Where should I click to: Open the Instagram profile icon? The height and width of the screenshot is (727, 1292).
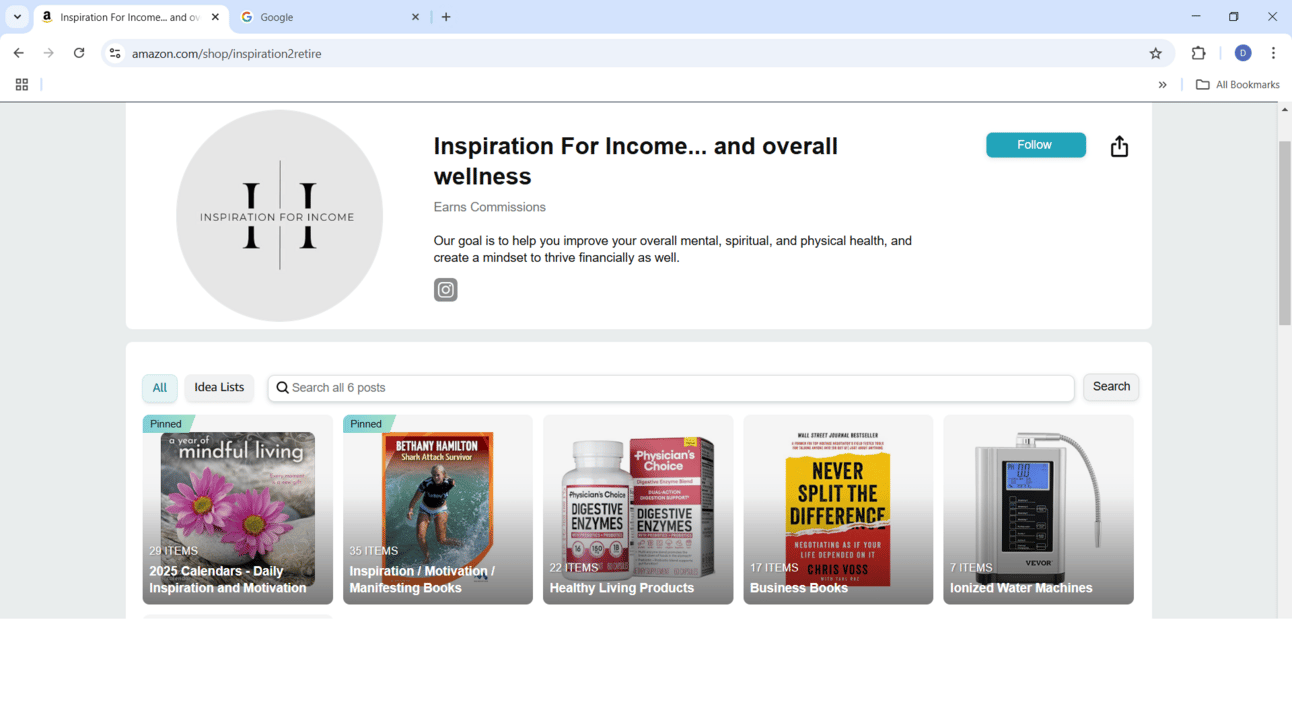tap(445, 290)
